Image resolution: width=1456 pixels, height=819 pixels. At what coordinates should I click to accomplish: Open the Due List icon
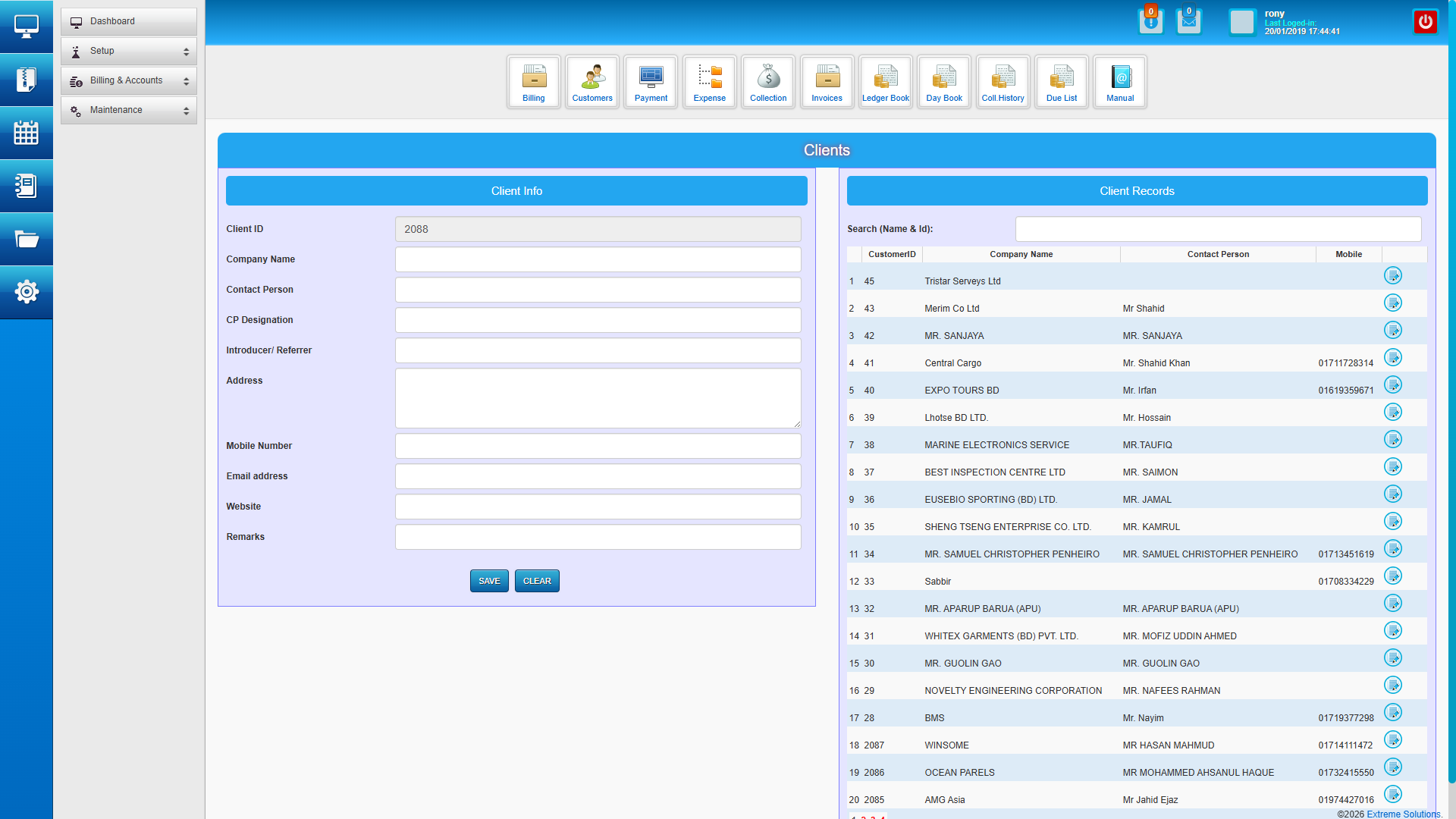click(x=1061, y=81)
